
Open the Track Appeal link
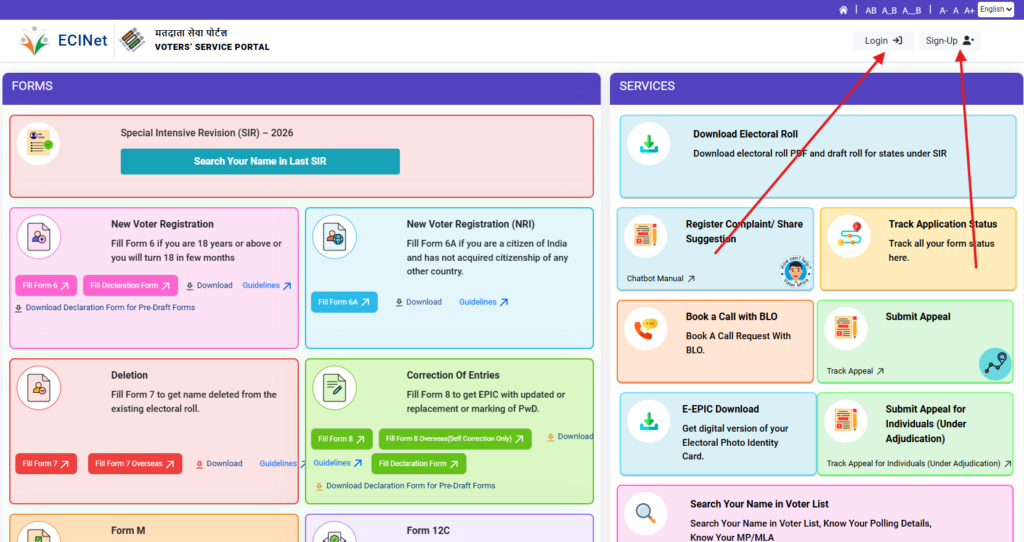point(855,371)
